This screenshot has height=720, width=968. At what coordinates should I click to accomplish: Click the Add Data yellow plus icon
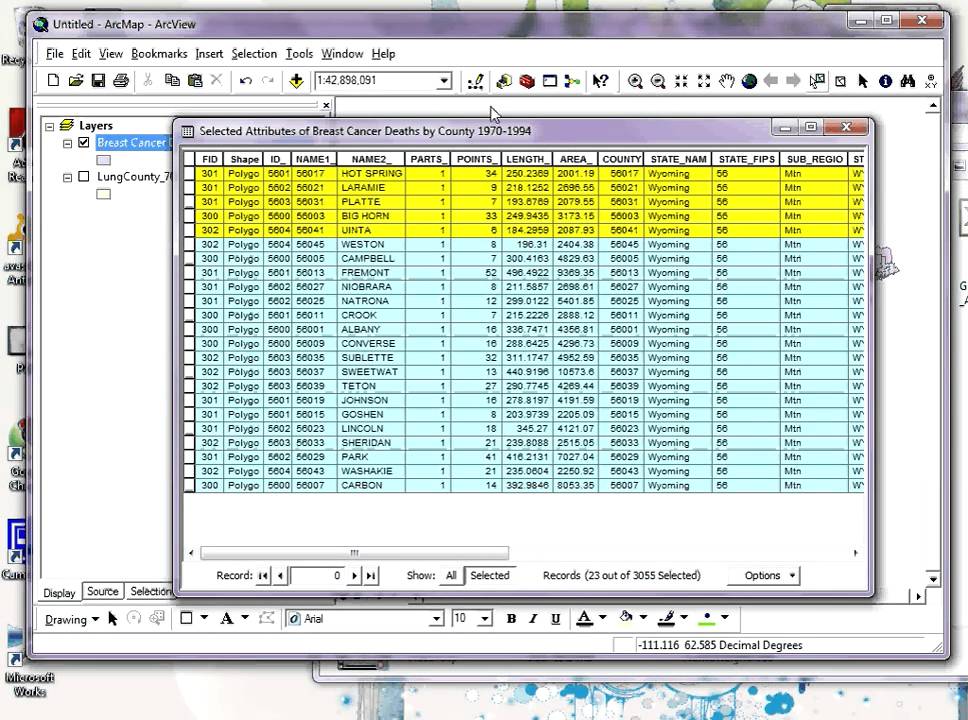[296, 81]
